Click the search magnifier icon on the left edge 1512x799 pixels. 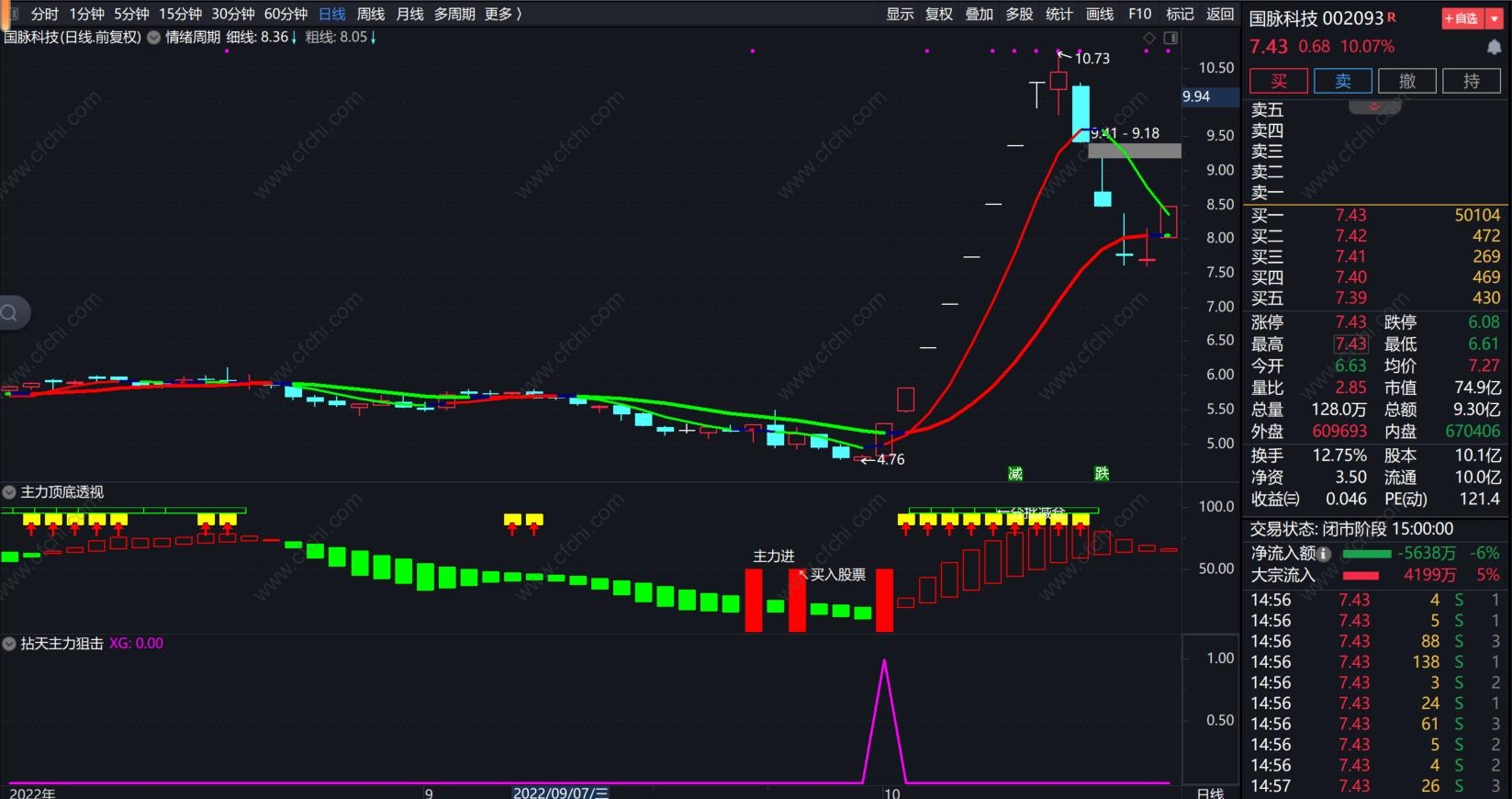9,313
